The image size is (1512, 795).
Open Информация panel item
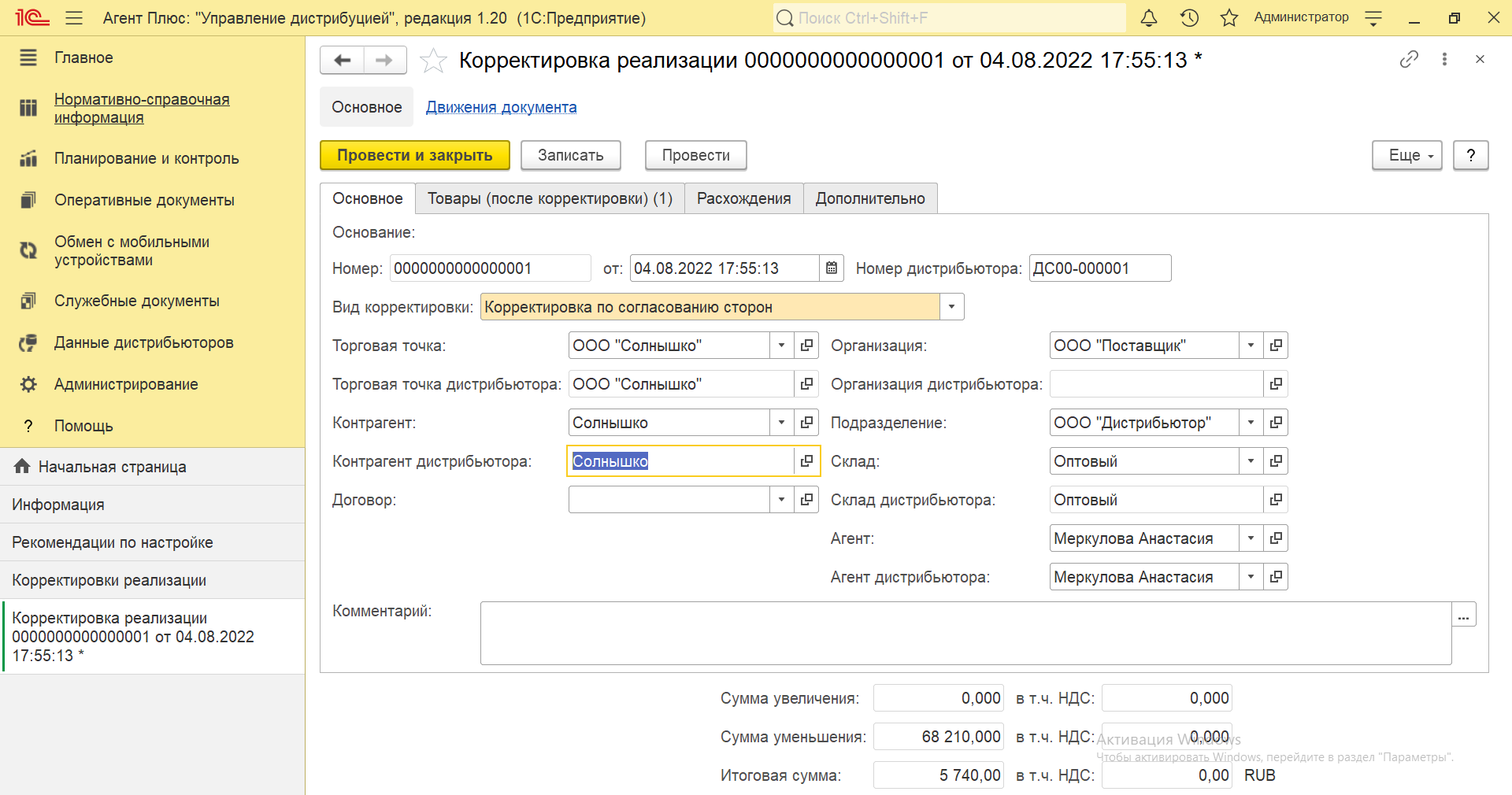[152, 505]
